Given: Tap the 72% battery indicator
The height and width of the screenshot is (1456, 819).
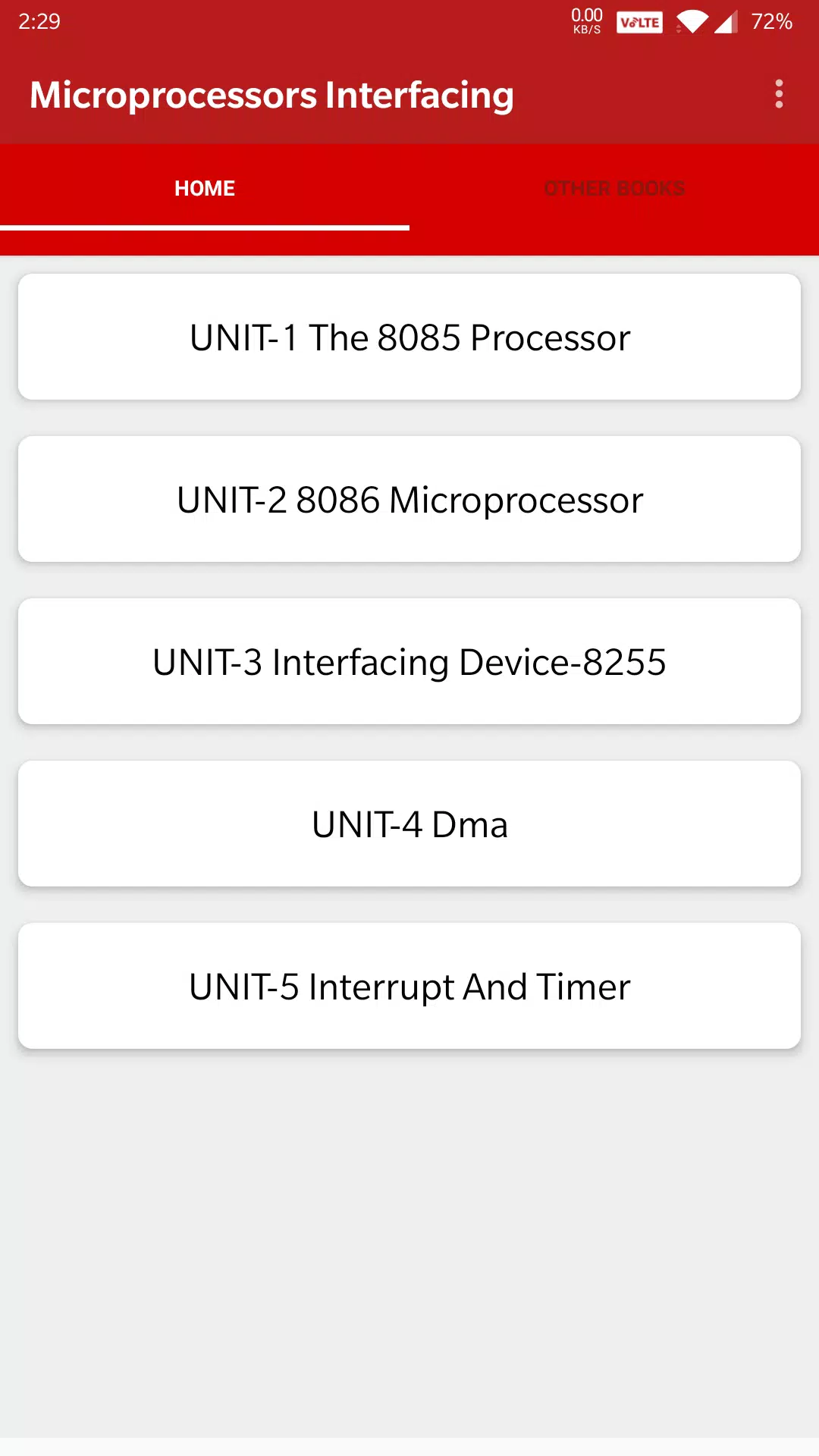Looking at the screenshot, I should point(772,21).
